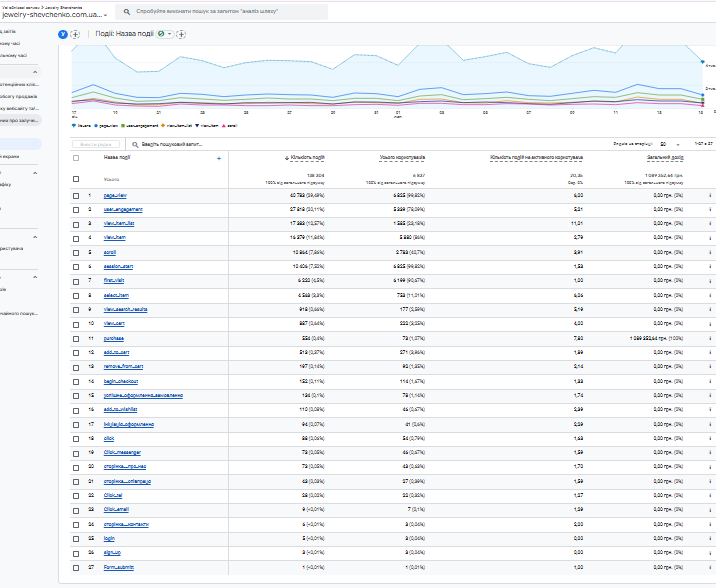Open the login event link

(109, 539)
